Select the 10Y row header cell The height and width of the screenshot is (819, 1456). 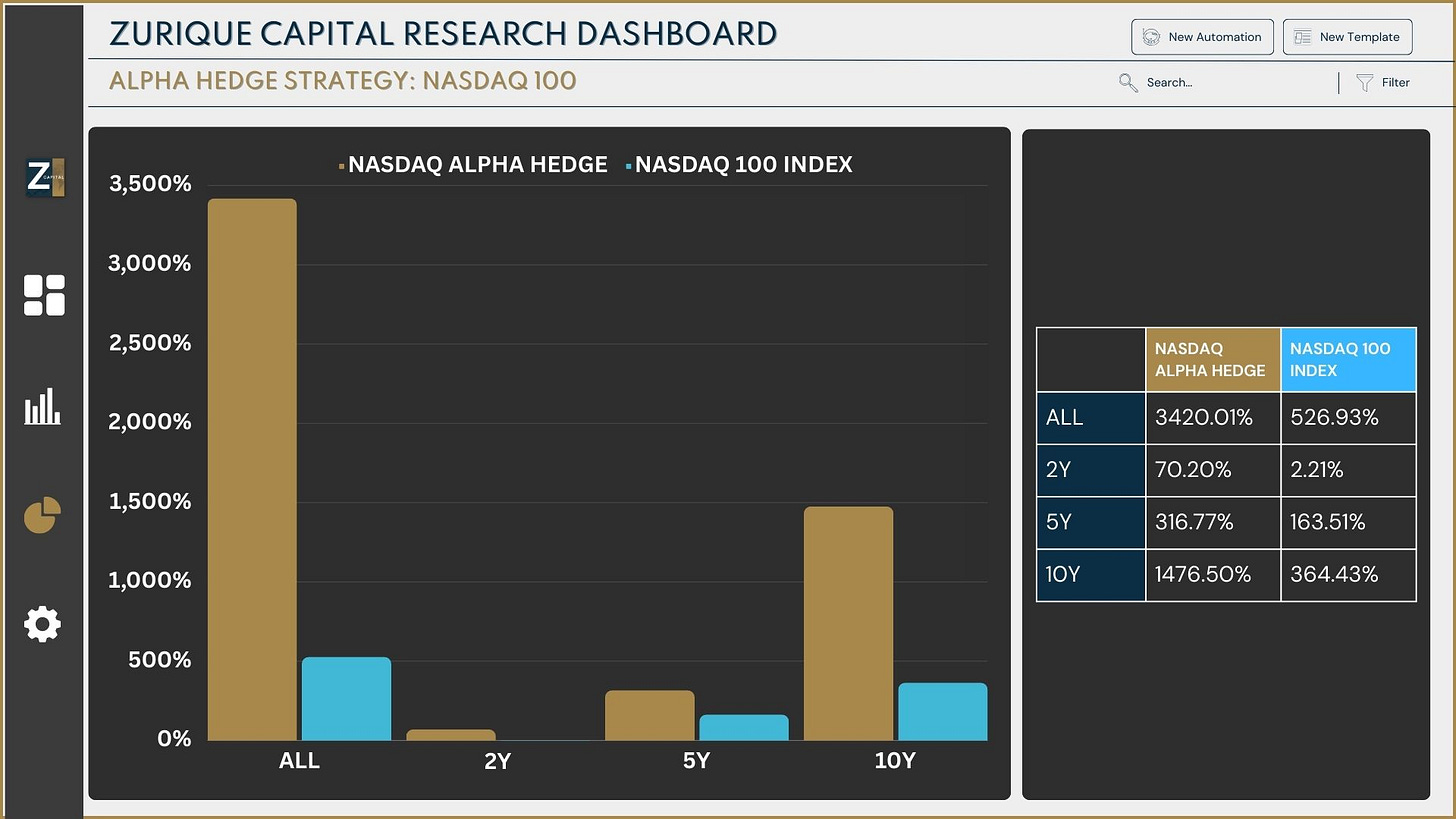click(1090, 574)
